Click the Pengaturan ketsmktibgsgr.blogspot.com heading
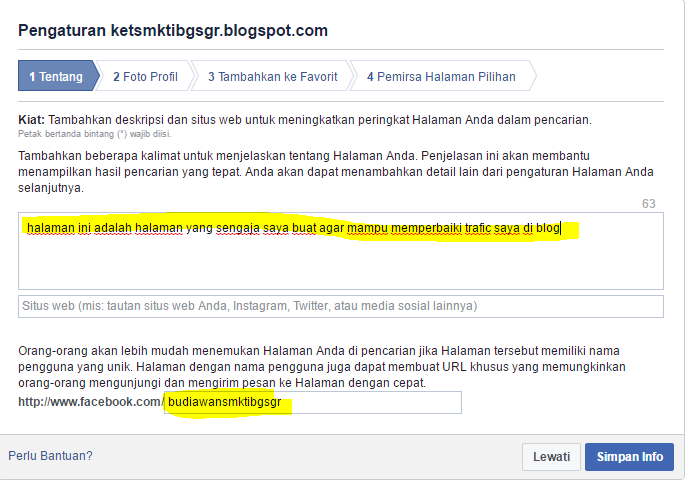This screenshot has height=484, width=691. (173, 30)
